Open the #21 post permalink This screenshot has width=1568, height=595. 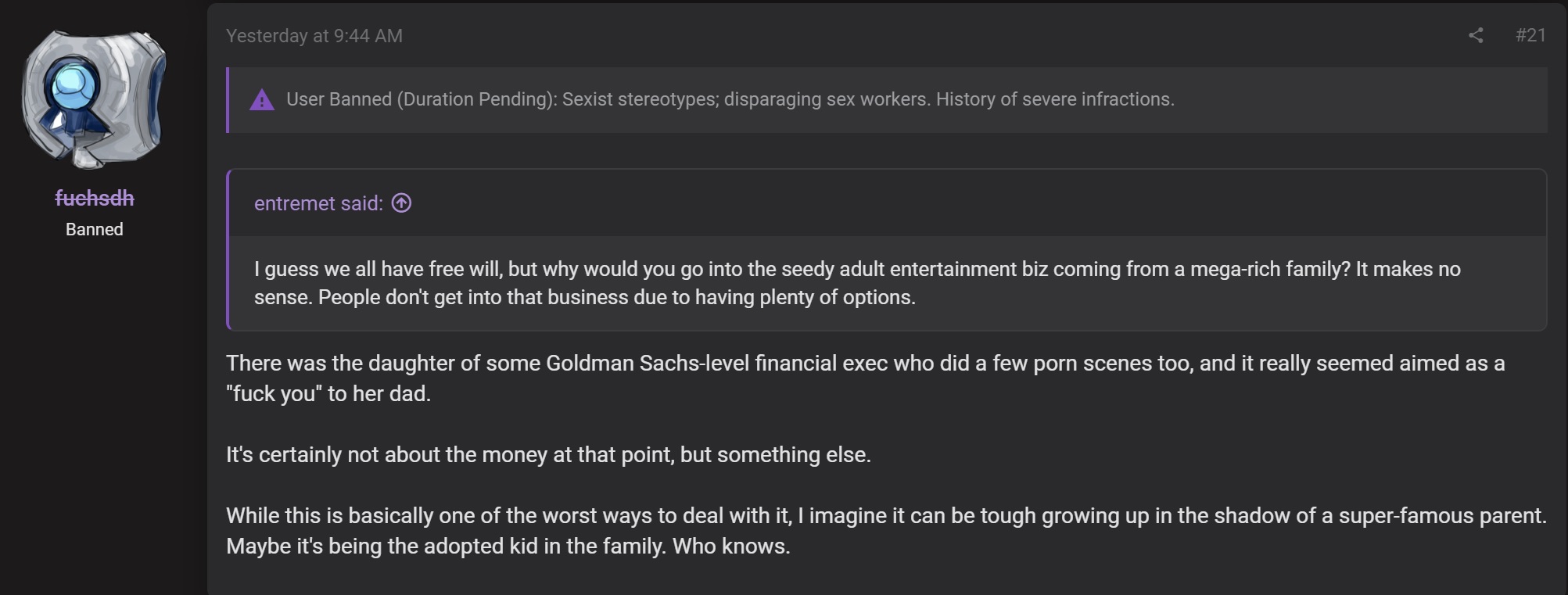point(1530,35)
